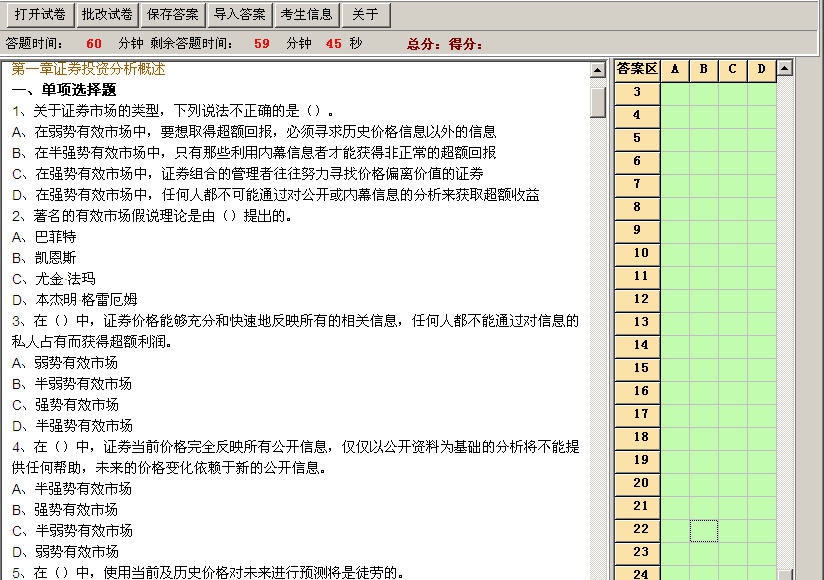Viewport: 824px width, 580px height.
Task: Select answer A for question 3
Action: tap(675, 94)
